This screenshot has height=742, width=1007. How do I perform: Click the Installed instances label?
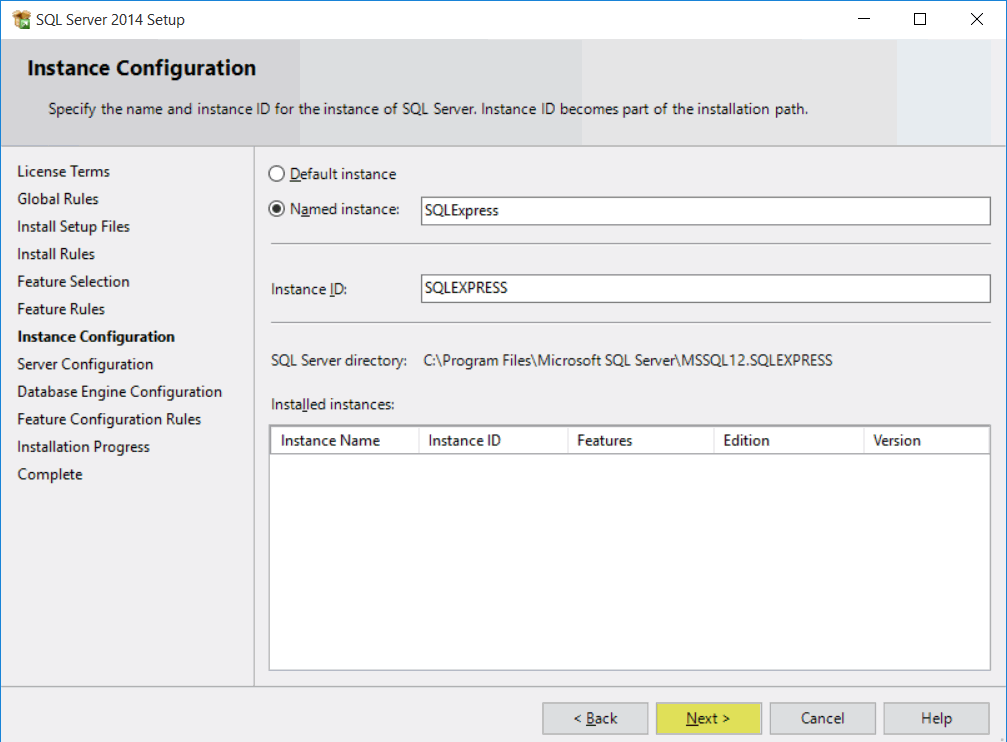tap(333, 404)
